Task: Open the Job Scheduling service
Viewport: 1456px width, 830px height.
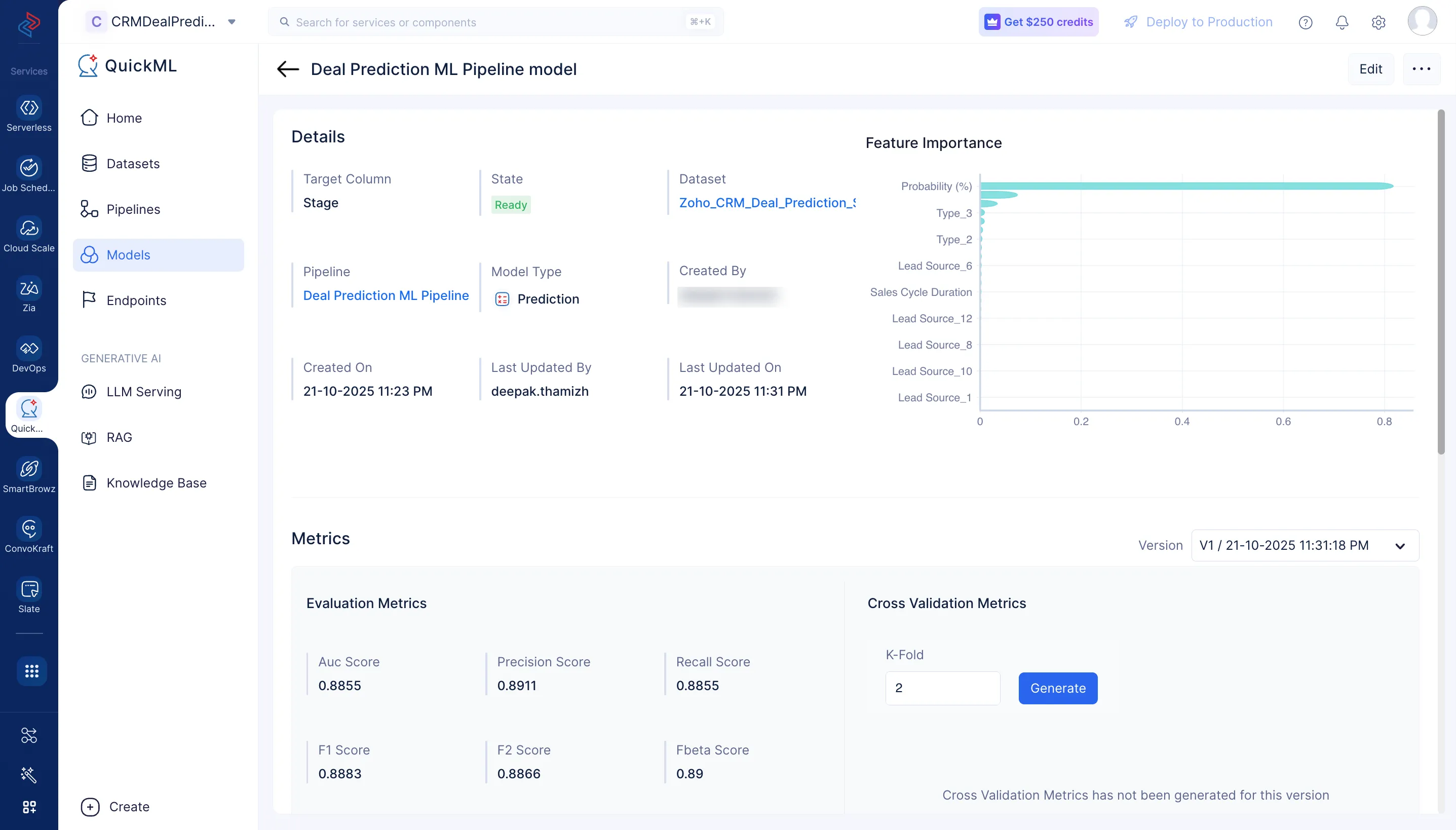Action: [29, 169]
